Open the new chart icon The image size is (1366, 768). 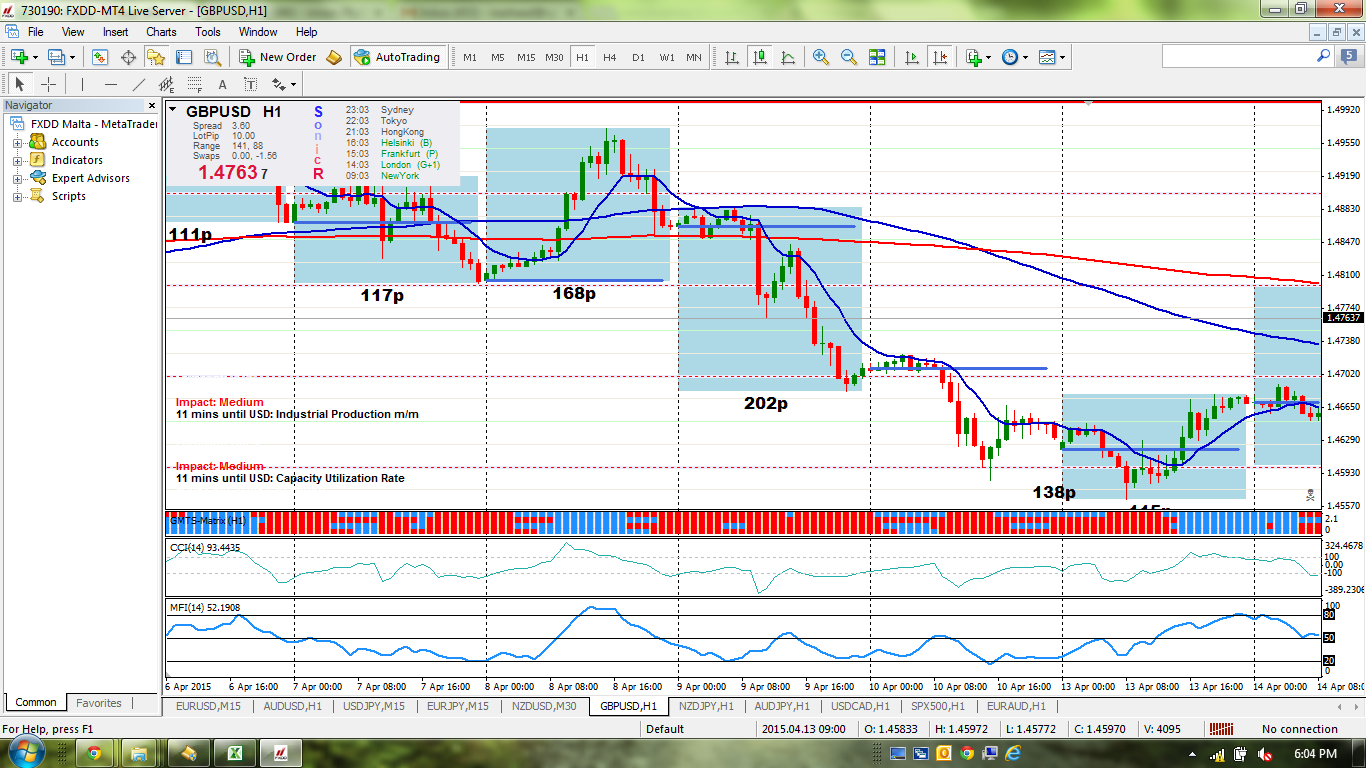(19, 57)
